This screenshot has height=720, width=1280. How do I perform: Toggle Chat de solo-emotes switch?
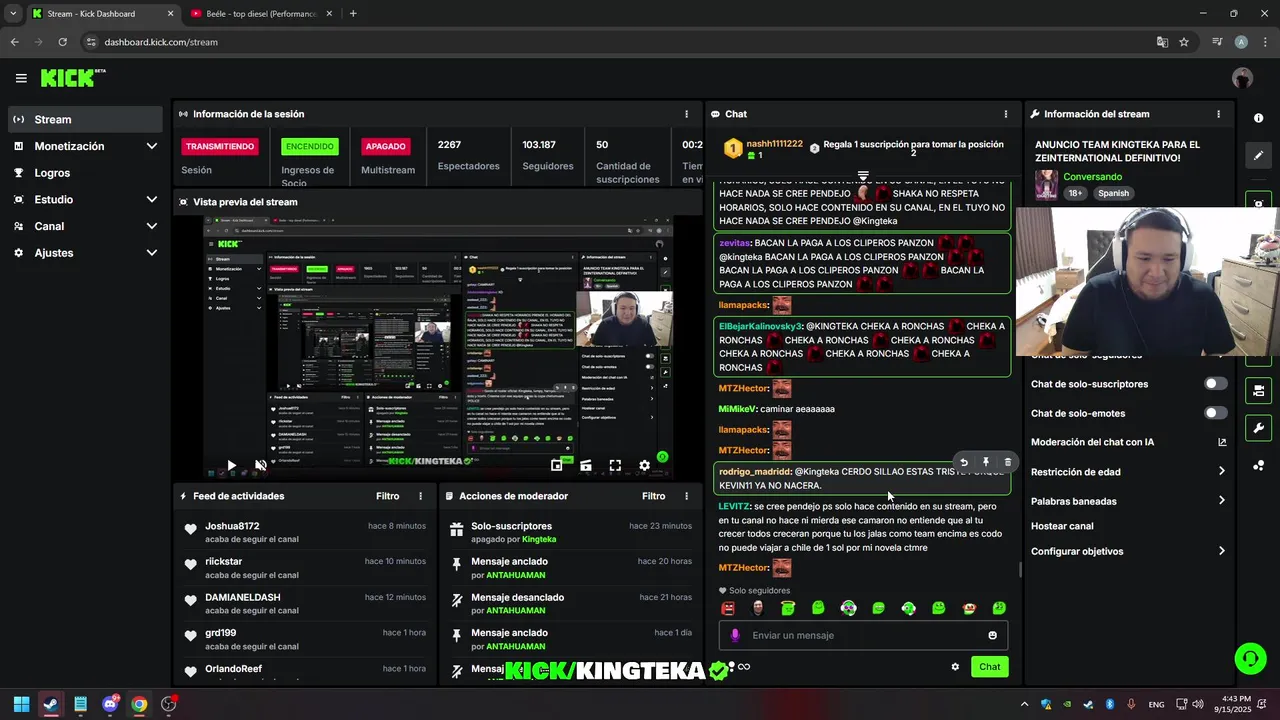point(1215,413)
